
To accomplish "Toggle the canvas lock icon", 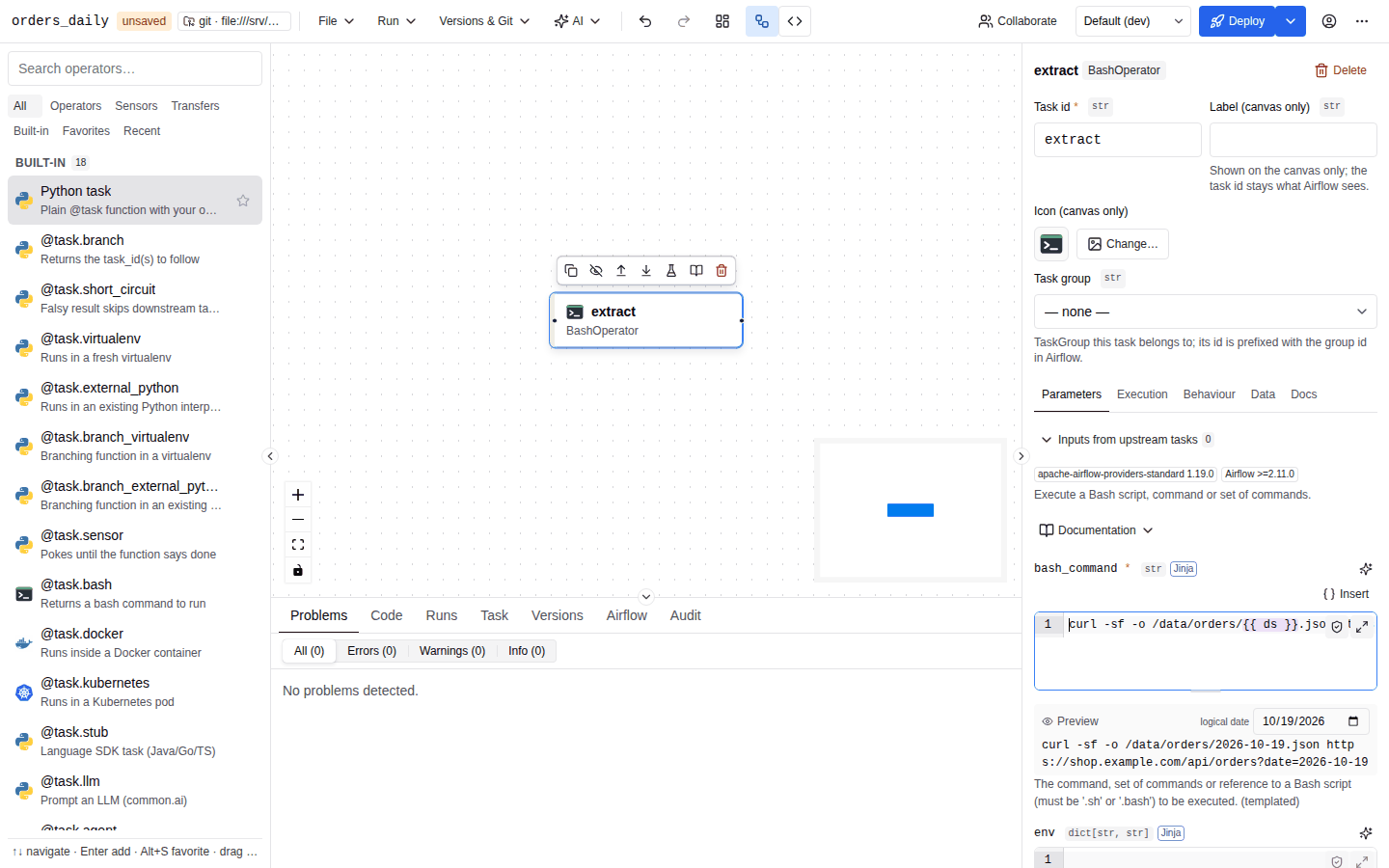I will click(x=298, y=570).
